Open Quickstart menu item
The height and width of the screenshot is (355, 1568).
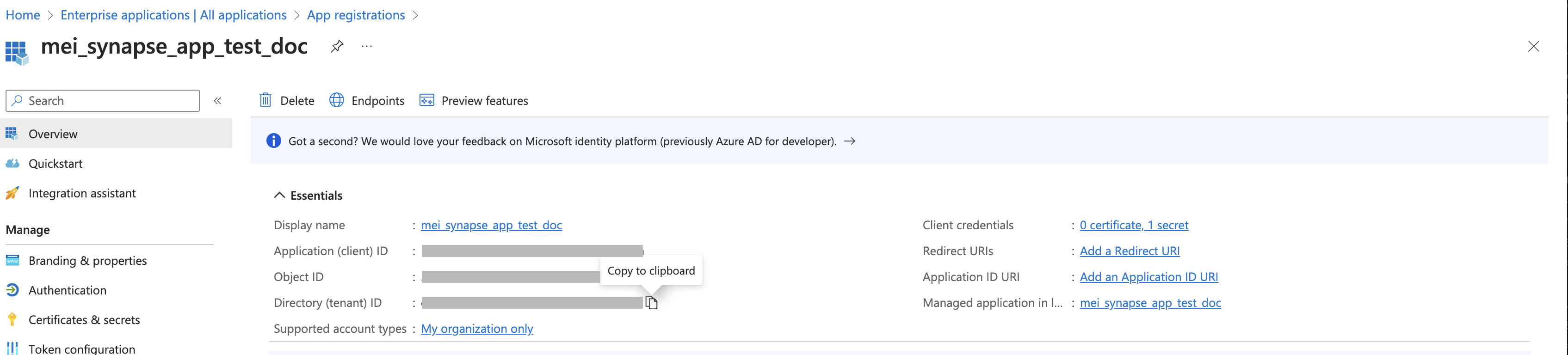(56, 164)
